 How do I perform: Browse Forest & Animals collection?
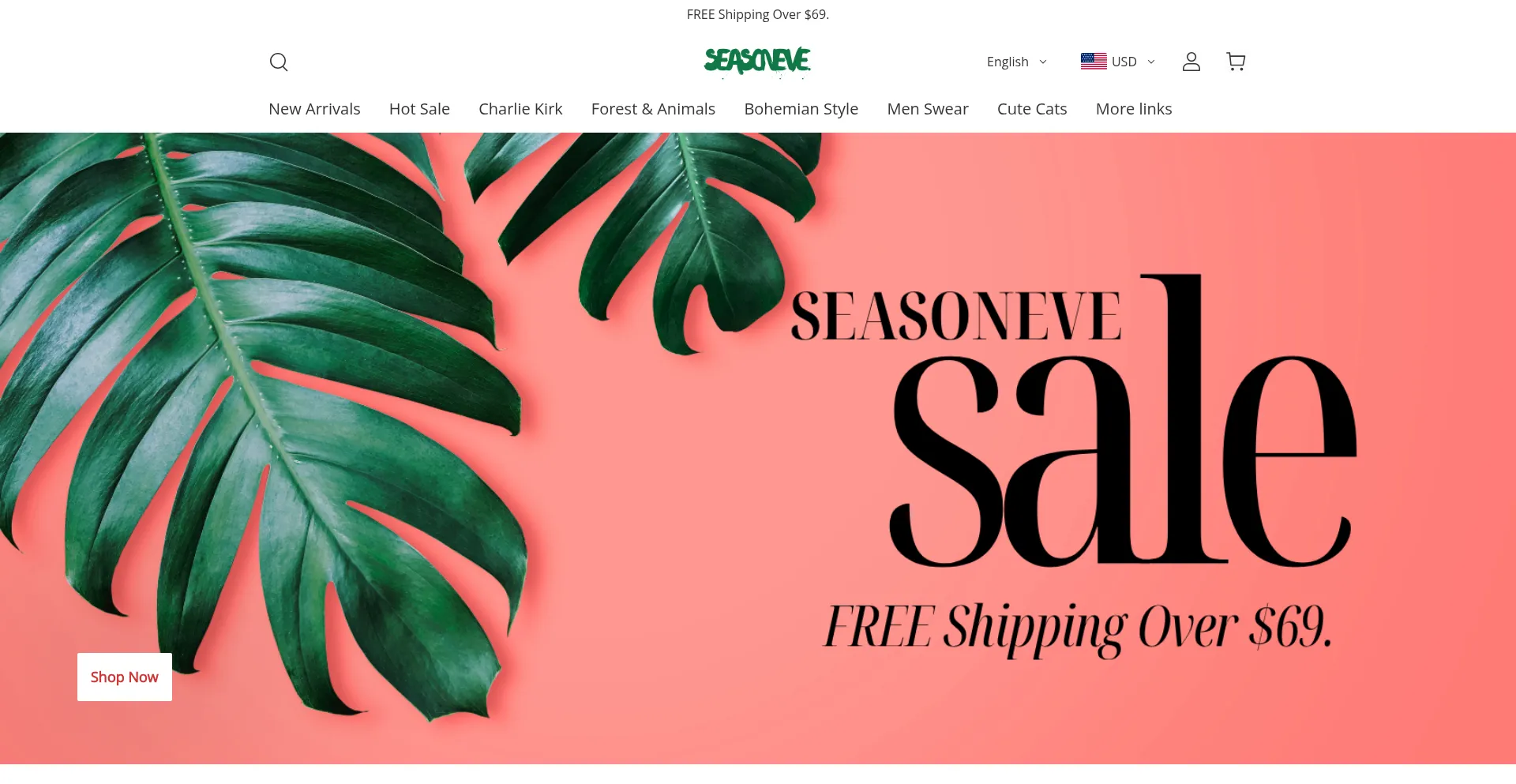(x=653, y=109)
